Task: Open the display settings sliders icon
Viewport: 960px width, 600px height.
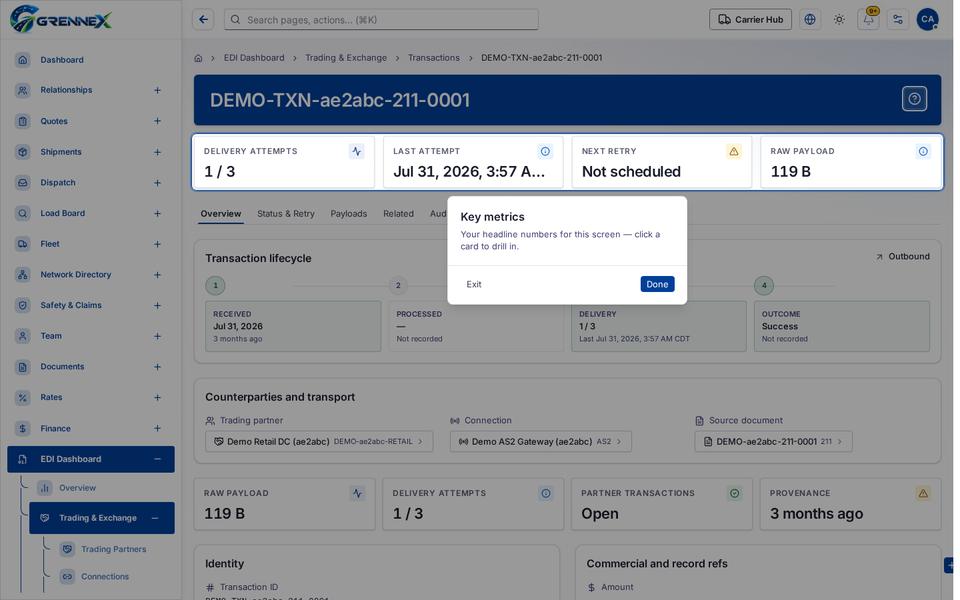Action: 898,20
